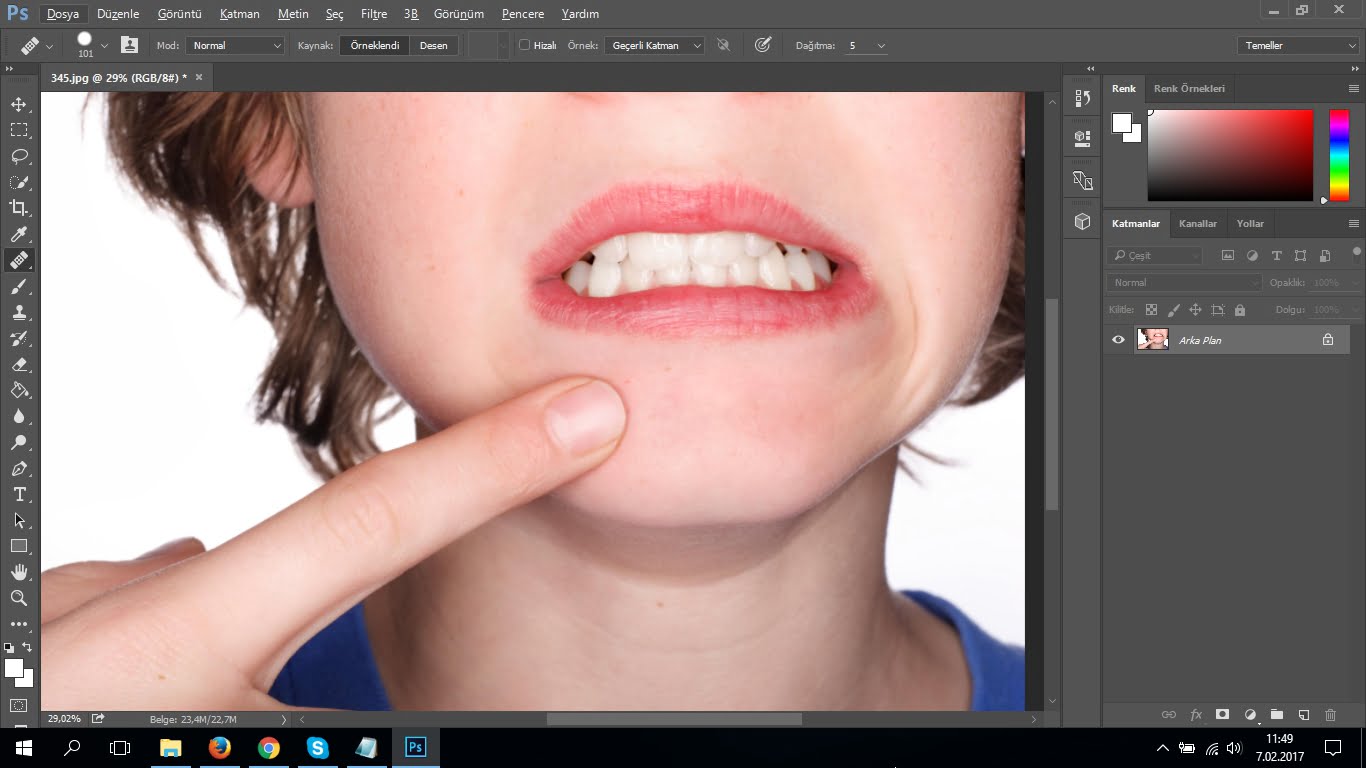Open the Mod blending dropdown
The height and width of the screenshot is (768, 1366).
coord(235,45)
